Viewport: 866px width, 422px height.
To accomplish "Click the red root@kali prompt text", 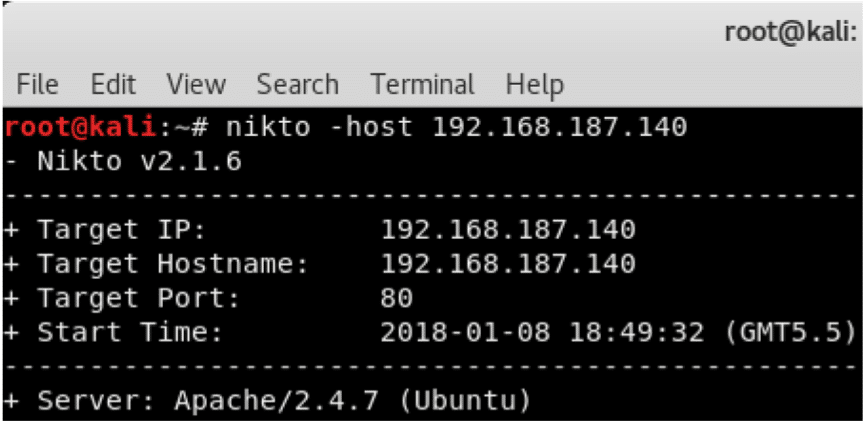I will pos(80,127).
